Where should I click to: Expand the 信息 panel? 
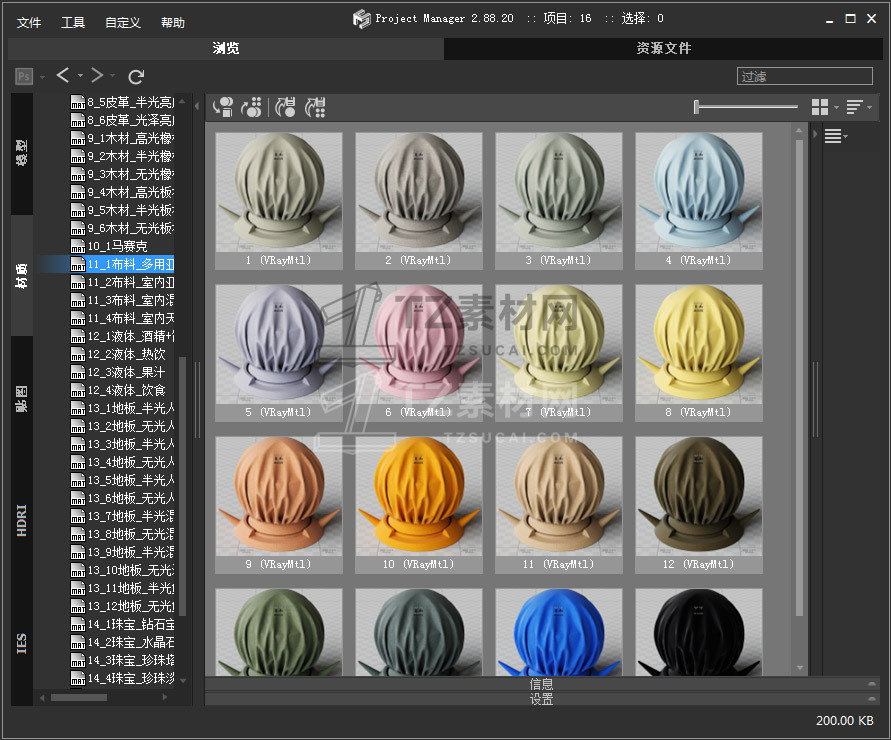point(541,684)
